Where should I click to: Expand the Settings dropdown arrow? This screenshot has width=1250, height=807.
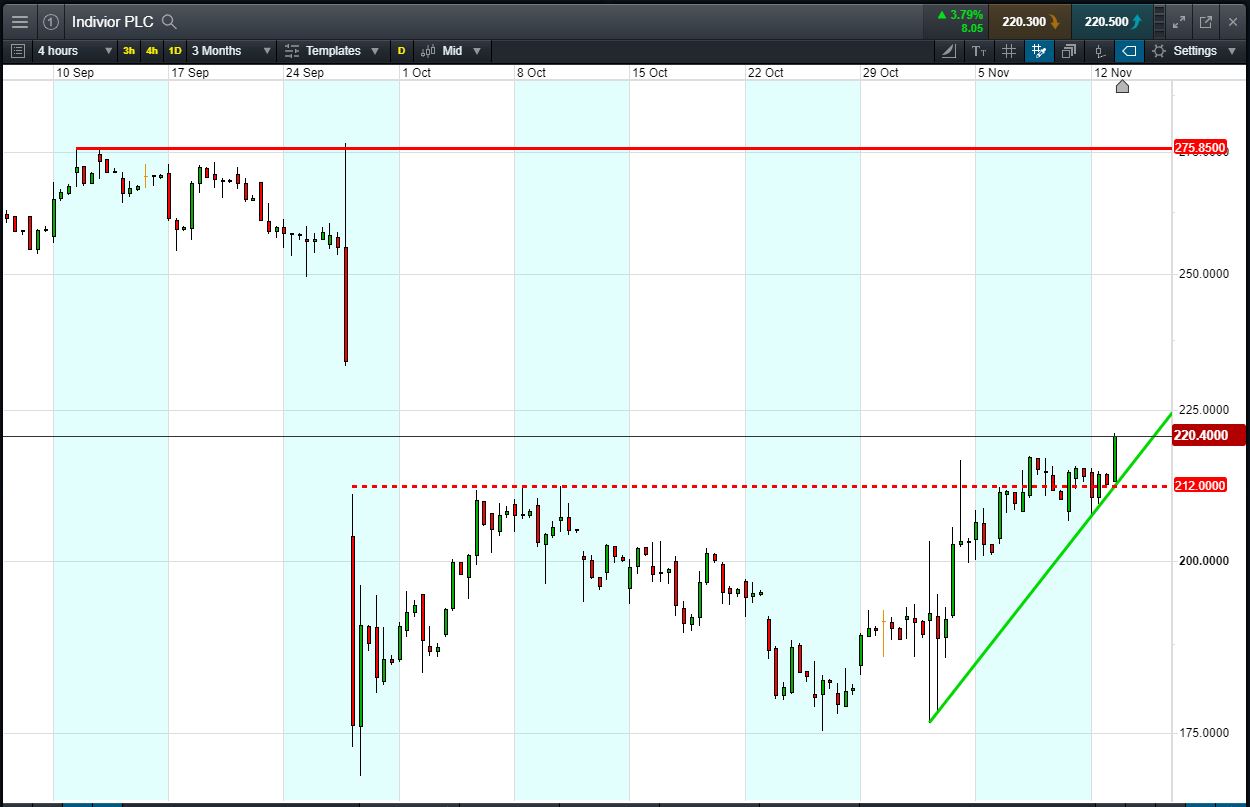click(1231, 50)
